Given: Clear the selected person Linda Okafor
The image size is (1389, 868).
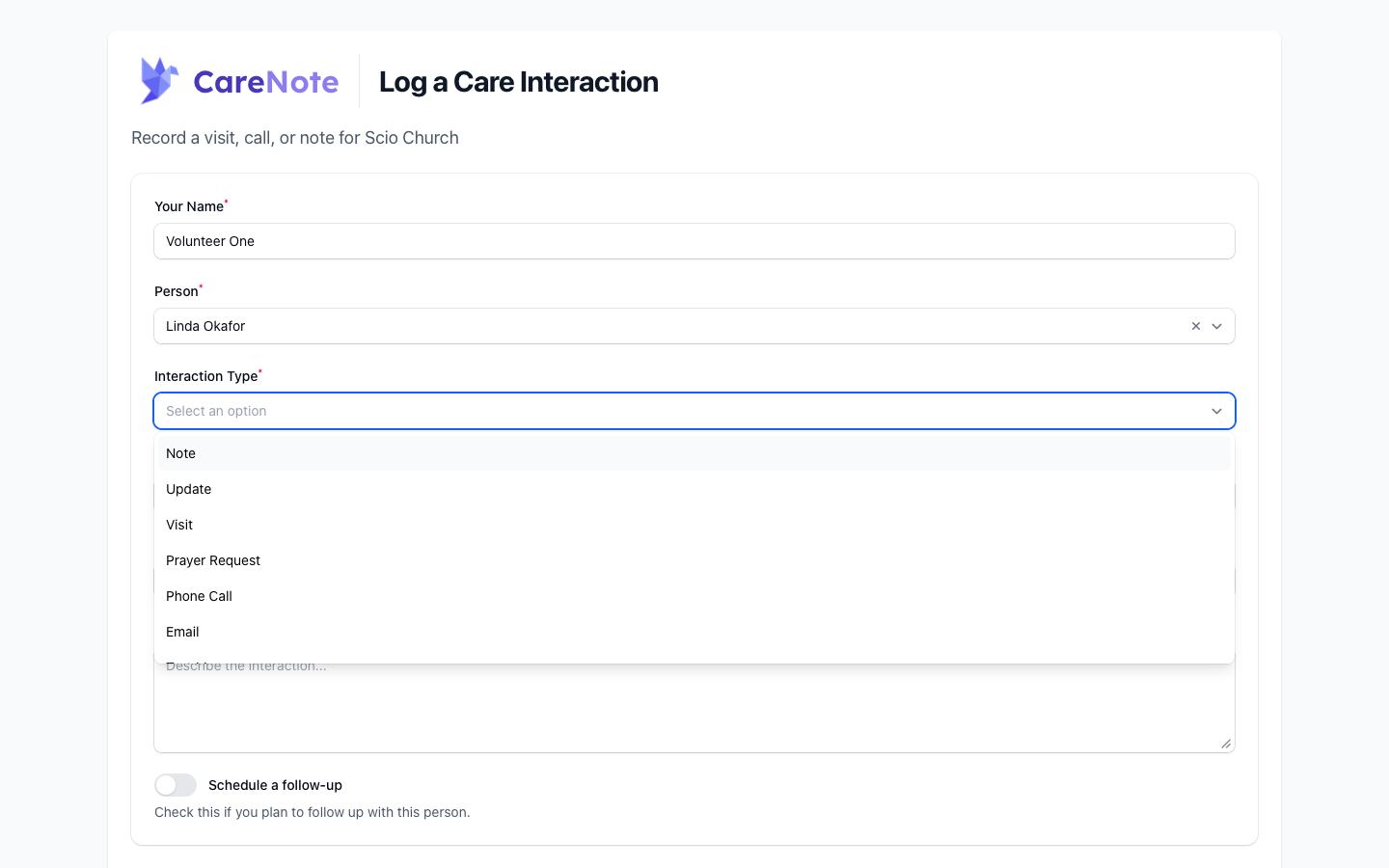Looking at the screenshot, I should point(1196,326).
